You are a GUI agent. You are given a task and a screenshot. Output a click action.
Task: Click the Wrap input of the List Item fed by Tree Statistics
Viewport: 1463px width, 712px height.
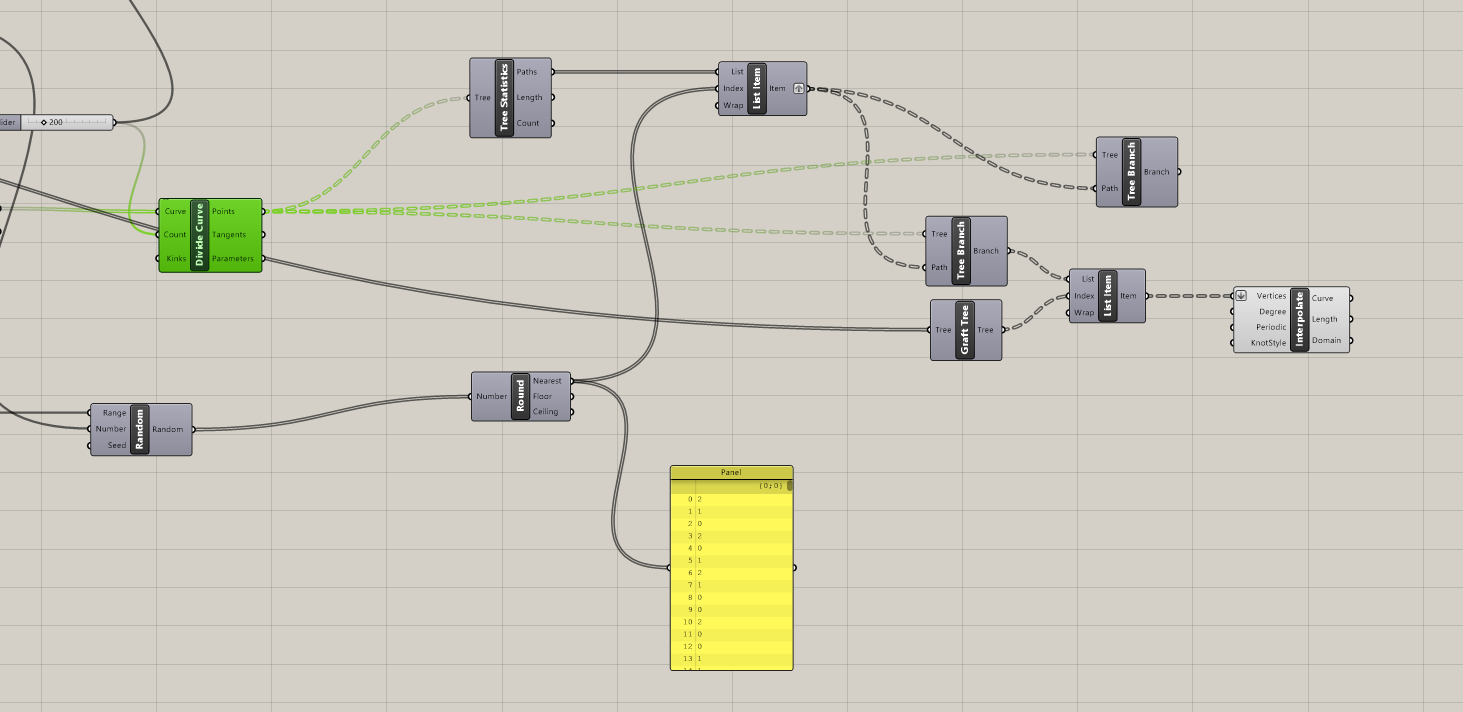(733, 105)
